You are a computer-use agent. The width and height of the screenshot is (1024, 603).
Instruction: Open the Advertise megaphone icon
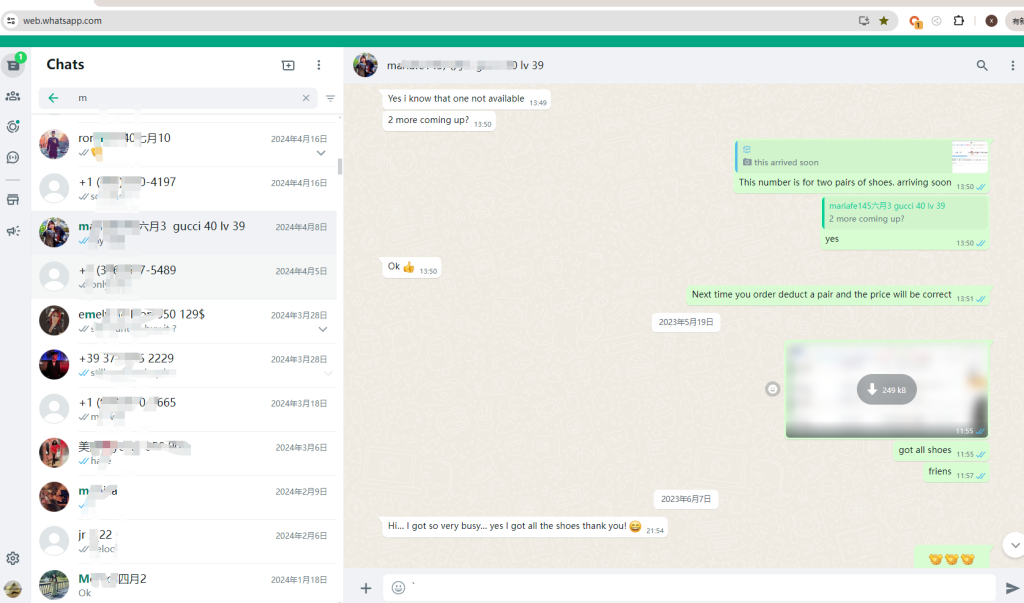point(13,231)
